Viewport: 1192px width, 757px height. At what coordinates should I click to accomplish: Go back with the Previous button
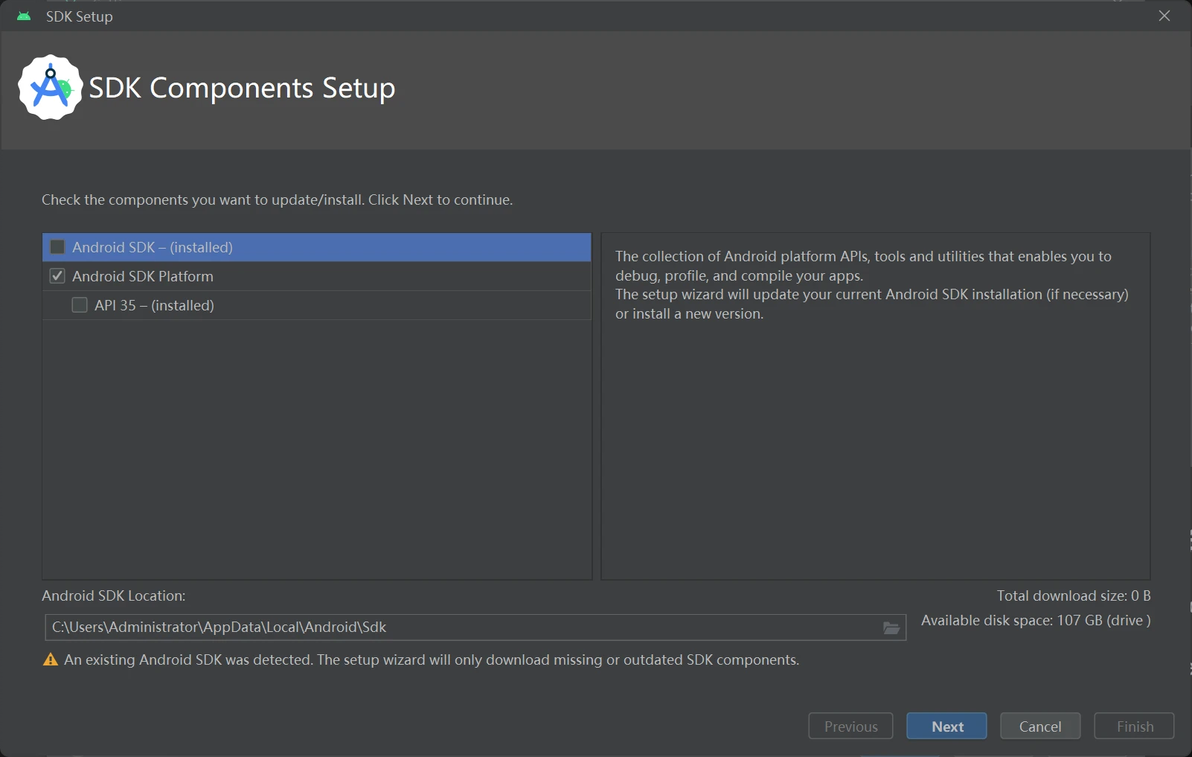pyautogui.click(x=850, y=726)
